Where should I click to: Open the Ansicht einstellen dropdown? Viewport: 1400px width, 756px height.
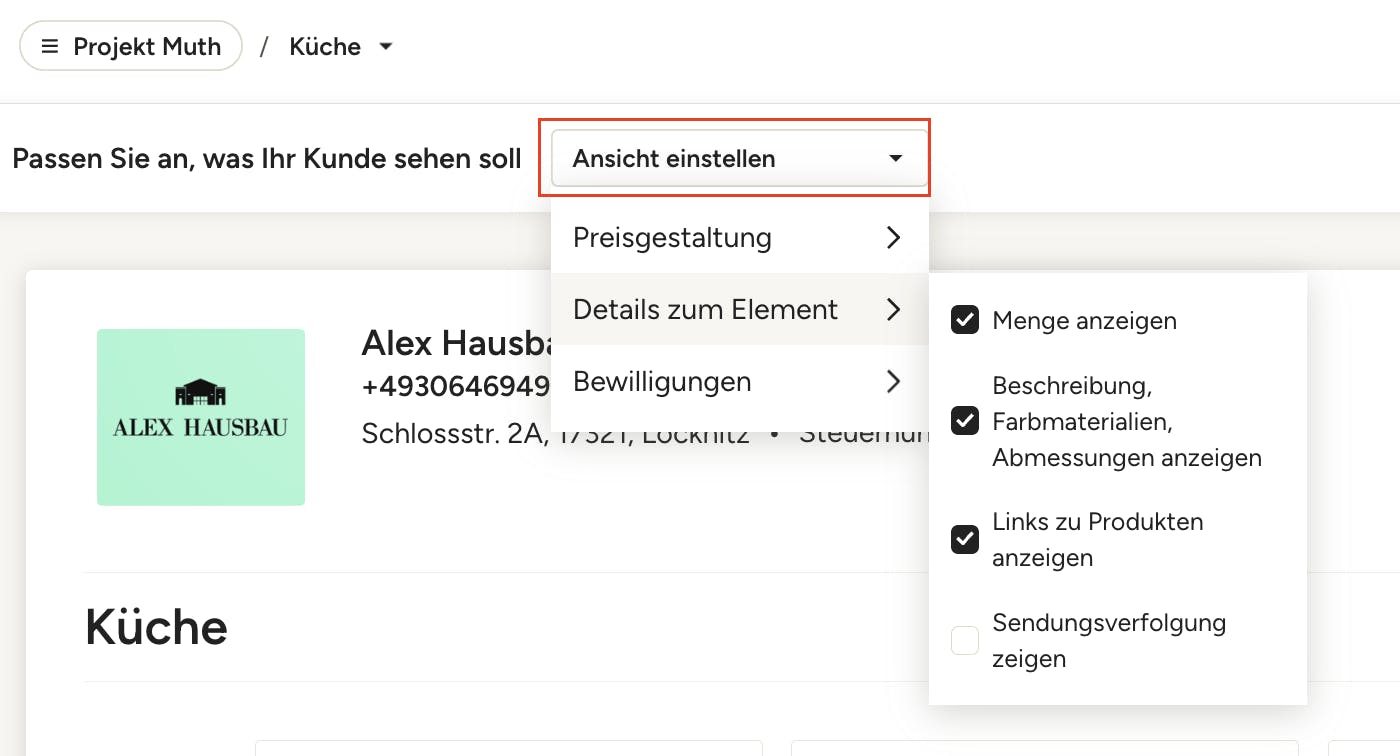pyautogui.click(x=738, y=158)
